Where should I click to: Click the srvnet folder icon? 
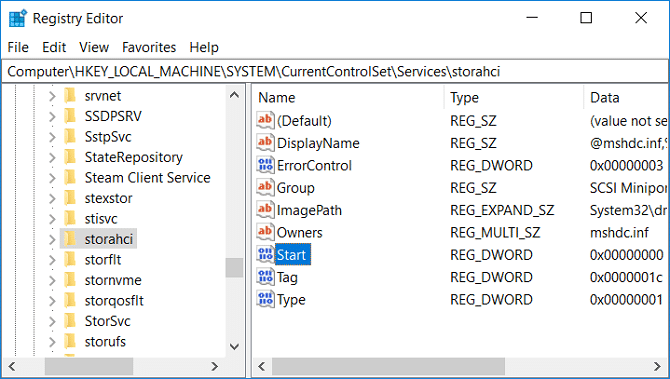click(70, 96)
